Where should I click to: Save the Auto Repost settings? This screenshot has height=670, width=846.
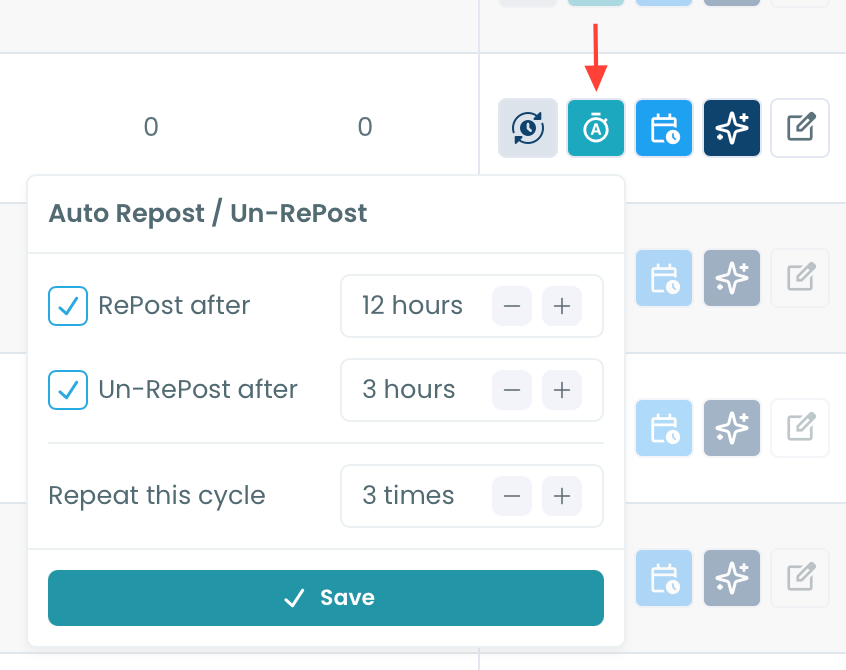click(326, 598)
